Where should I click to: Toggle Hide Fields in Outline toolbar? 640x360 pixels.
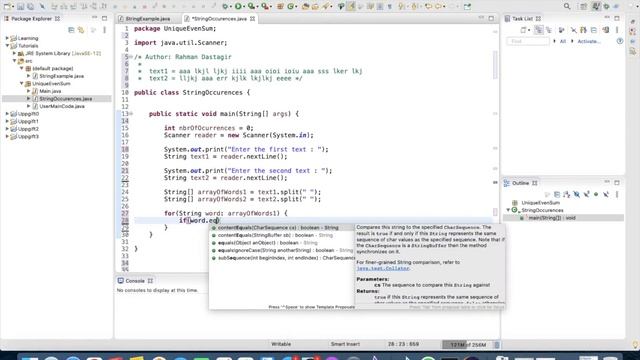576,194
